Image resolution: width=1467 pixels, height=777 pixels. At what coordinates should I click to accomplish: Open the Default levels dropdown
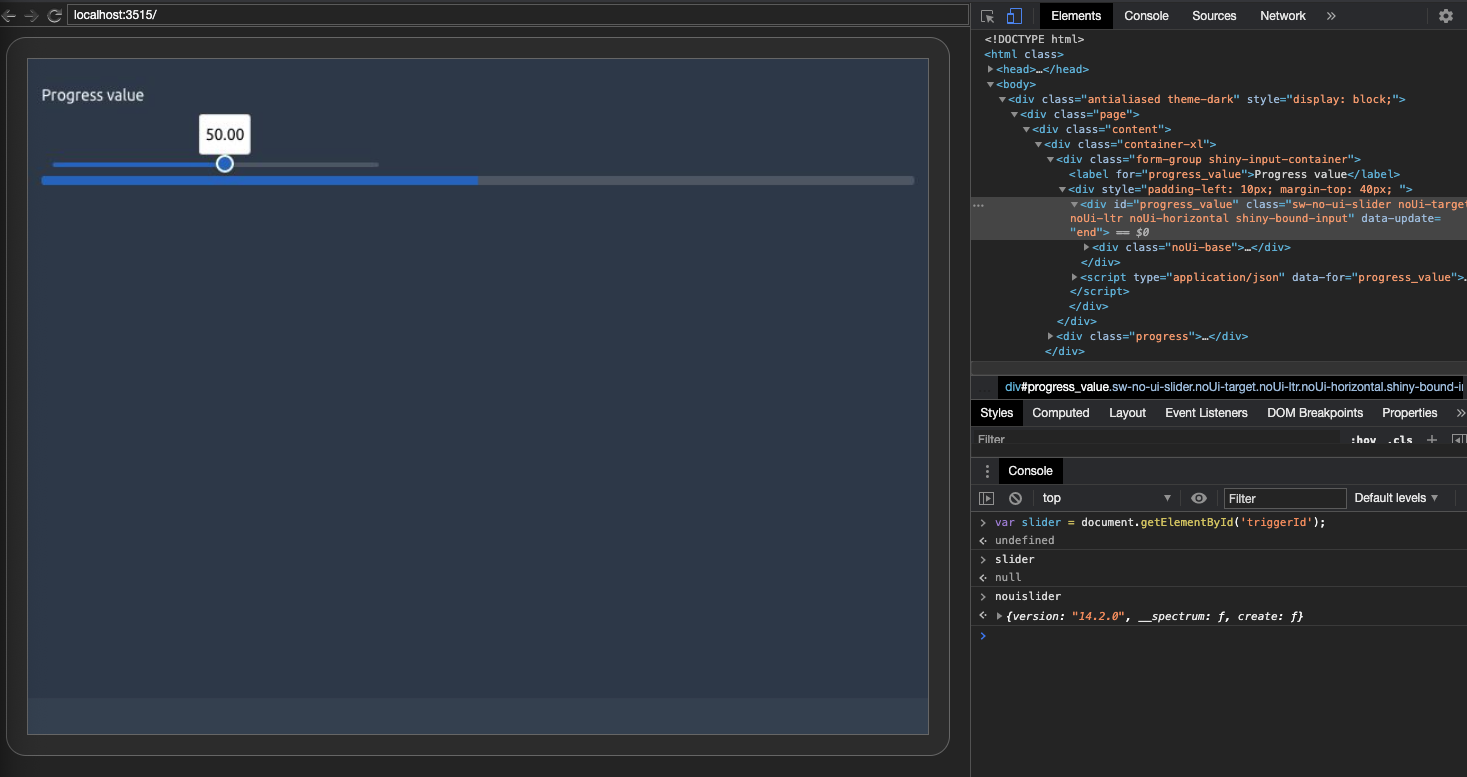point(1396,498)
